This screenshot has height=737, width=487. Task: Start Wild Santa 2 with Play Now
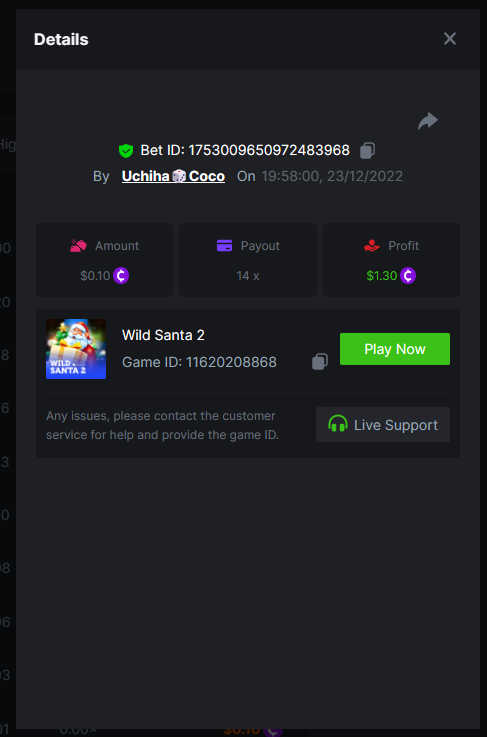pyautogui.click(x=395, y=349)
